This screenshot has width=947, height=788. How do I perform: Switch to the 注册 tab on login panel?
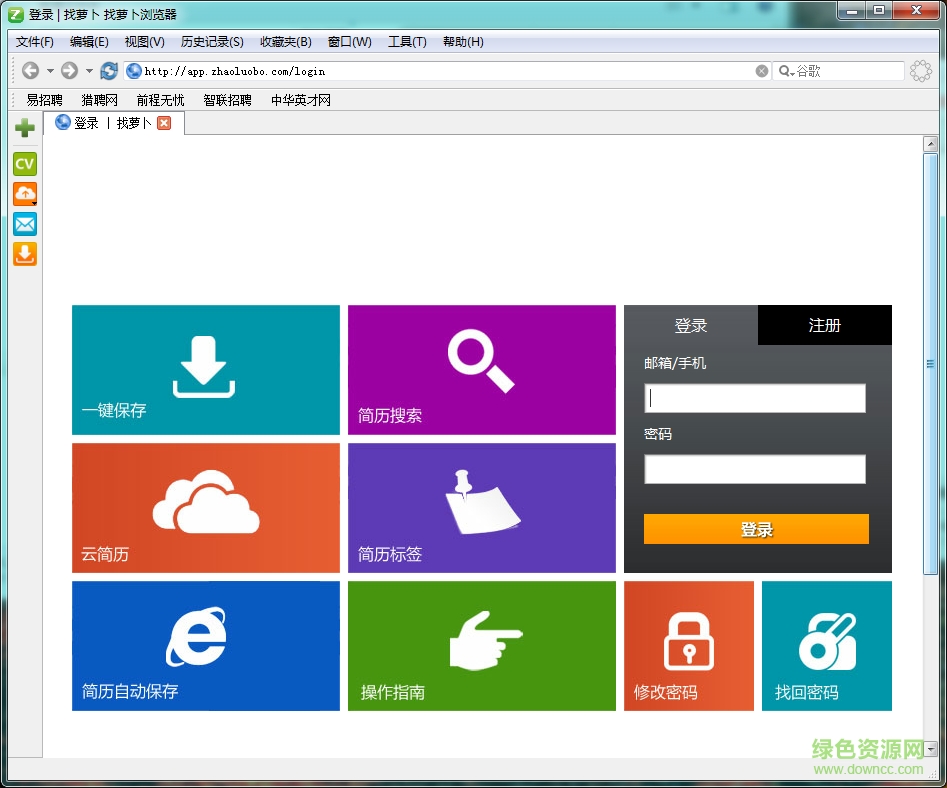[824, 325]
